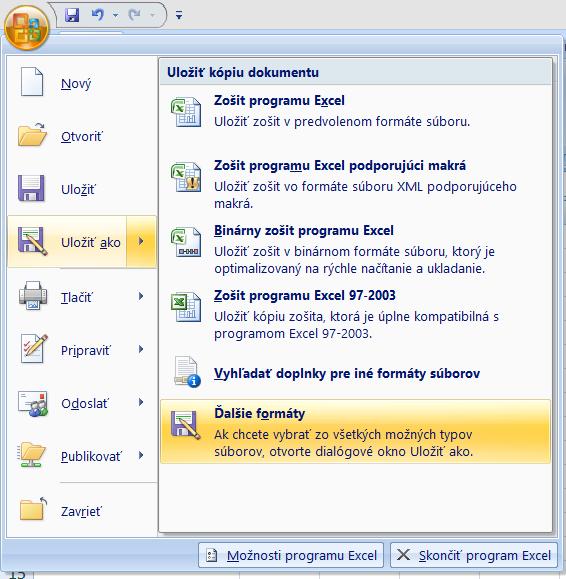Choose Tlačiť menu label

click(x=77, y=297)
